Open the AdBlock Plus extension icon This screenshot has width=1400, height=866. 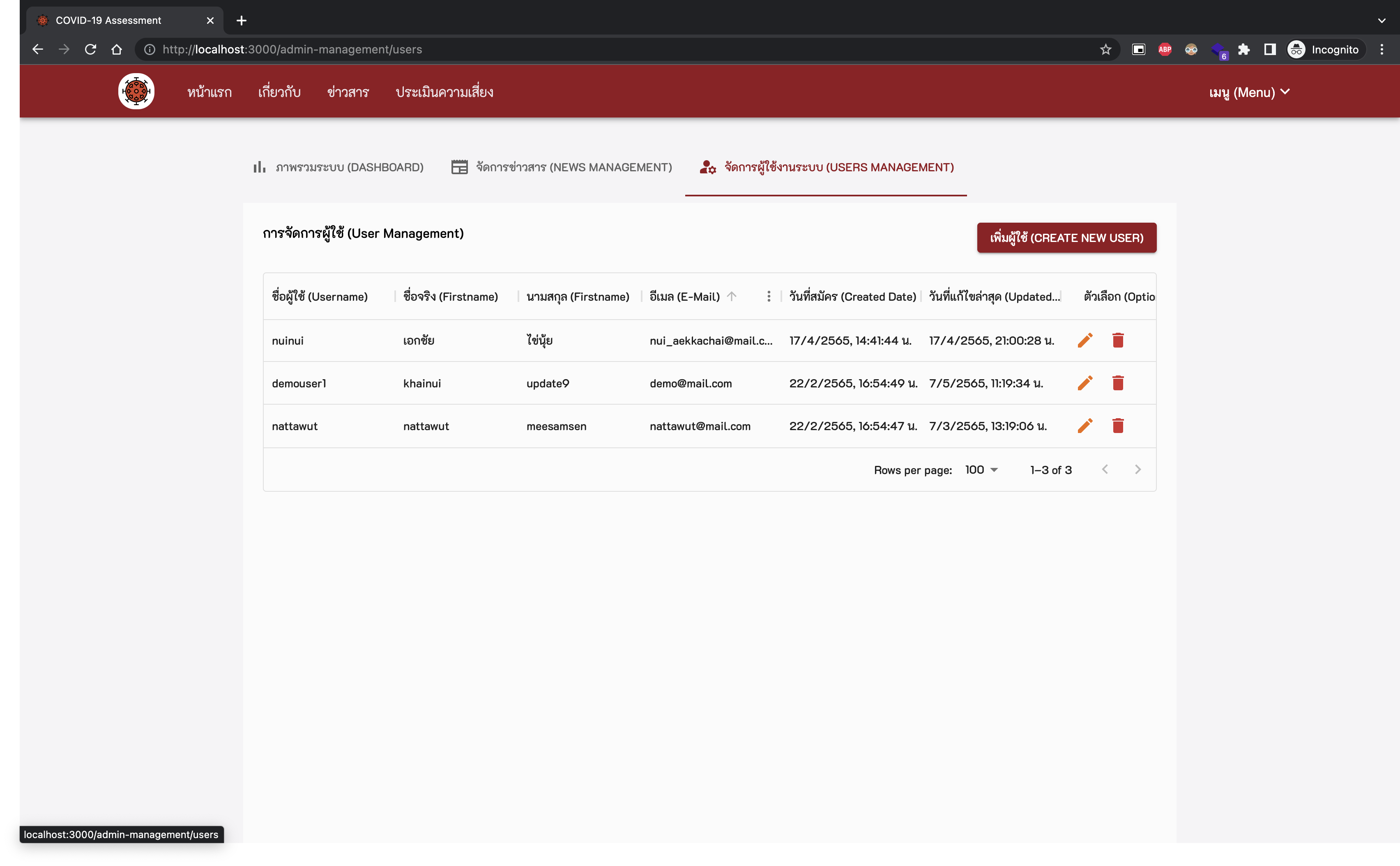click(1164, 49)
